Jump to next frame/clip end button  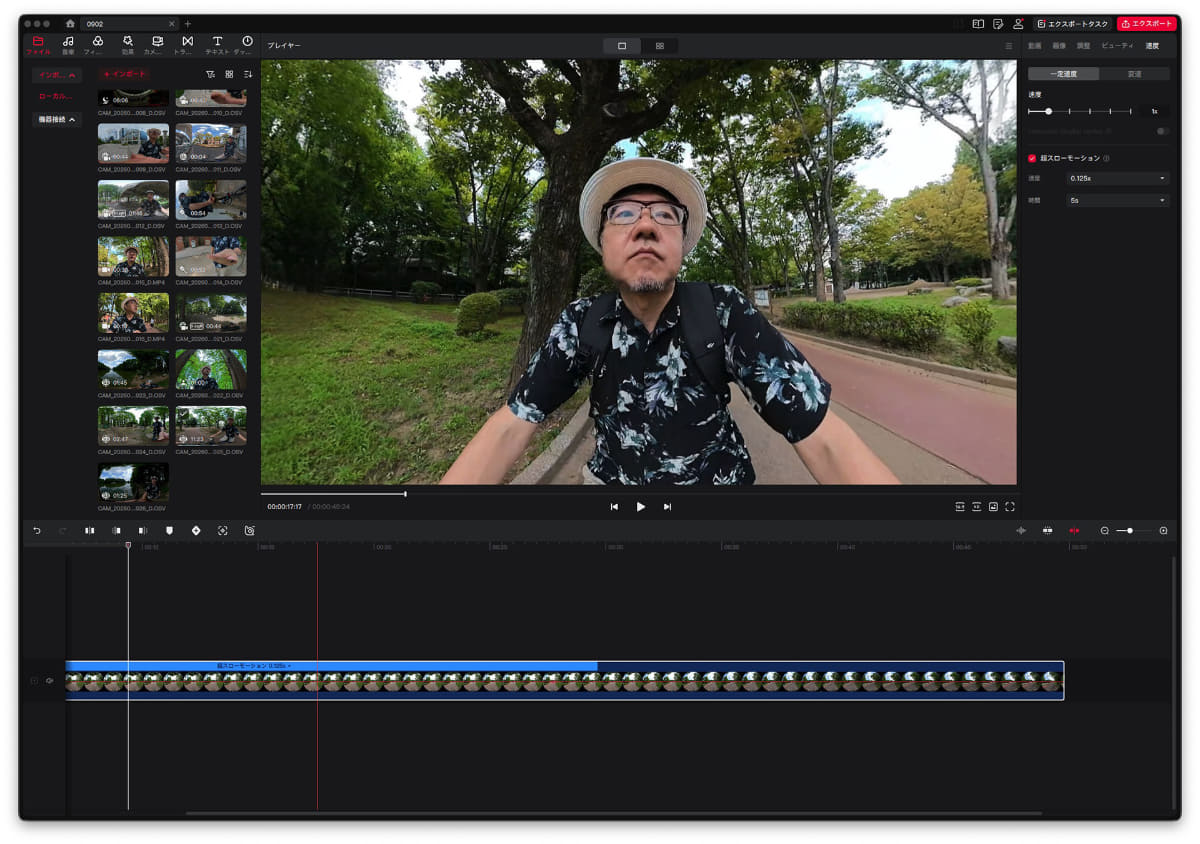tap(667, 507)
